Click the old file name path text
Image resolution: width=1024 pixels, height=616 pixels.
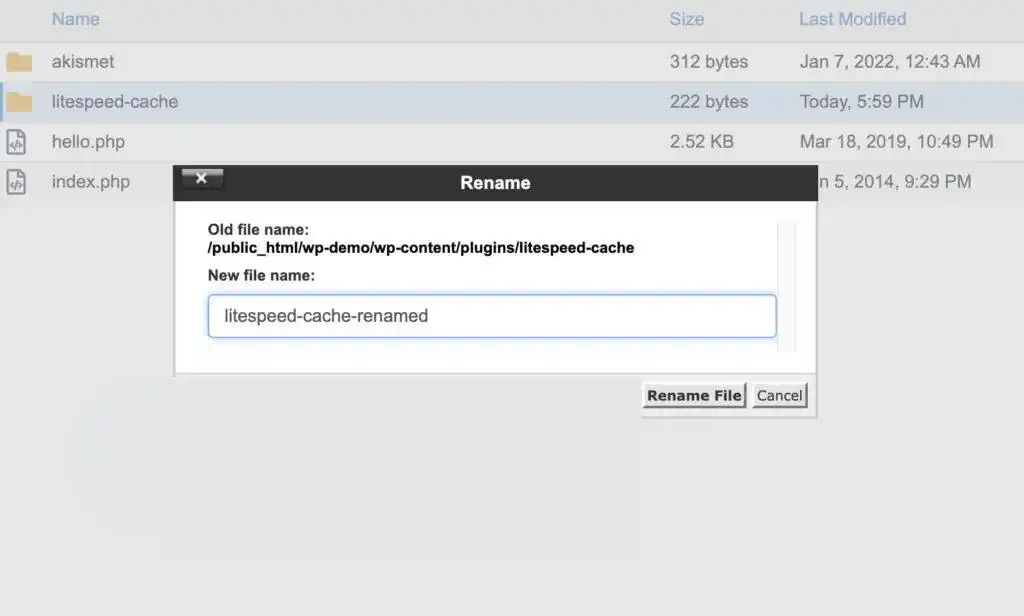(420, 247)
